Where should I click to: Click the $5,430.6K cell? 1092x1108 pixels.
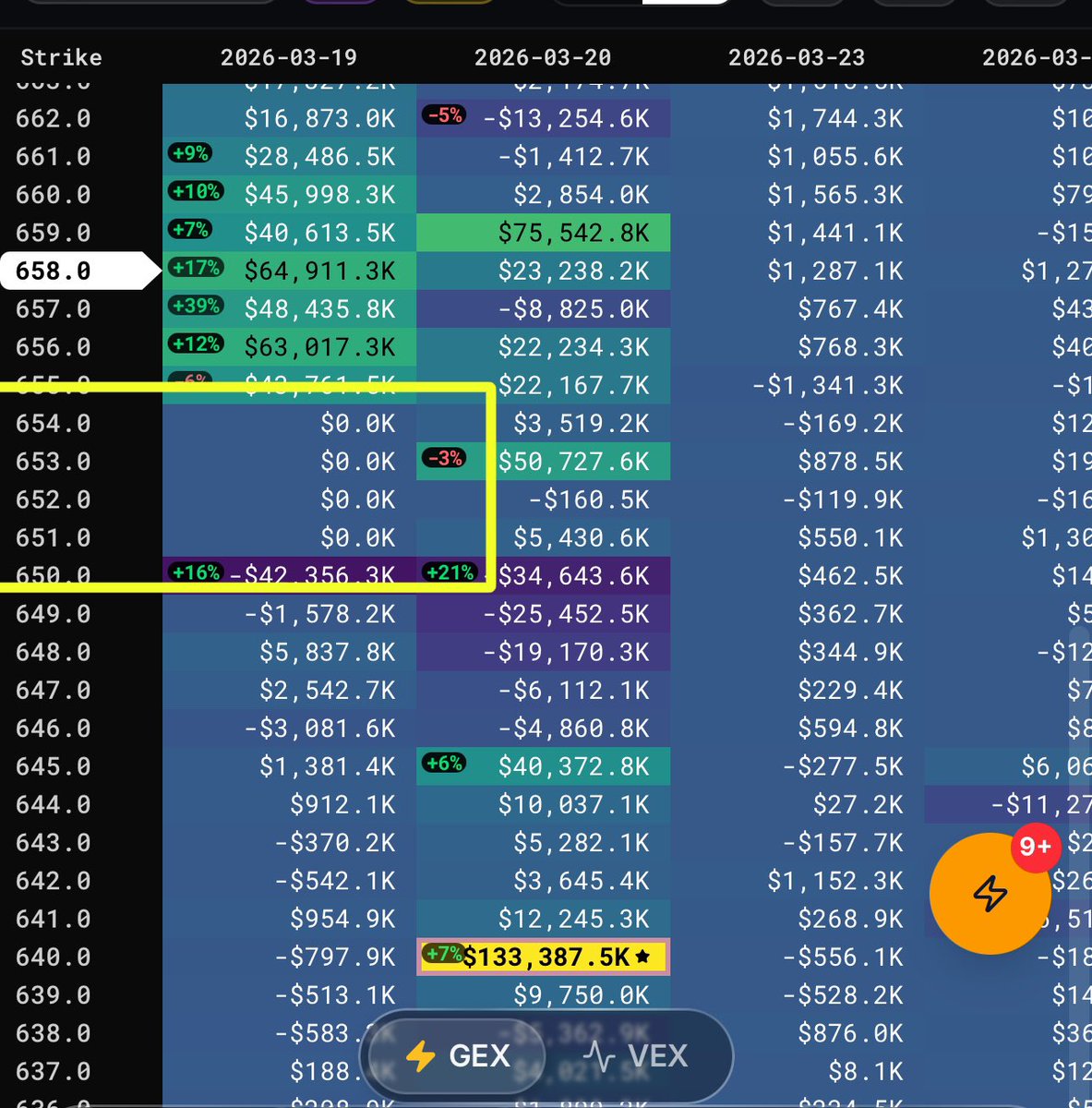pyautogui.click(x=544, y=537)
